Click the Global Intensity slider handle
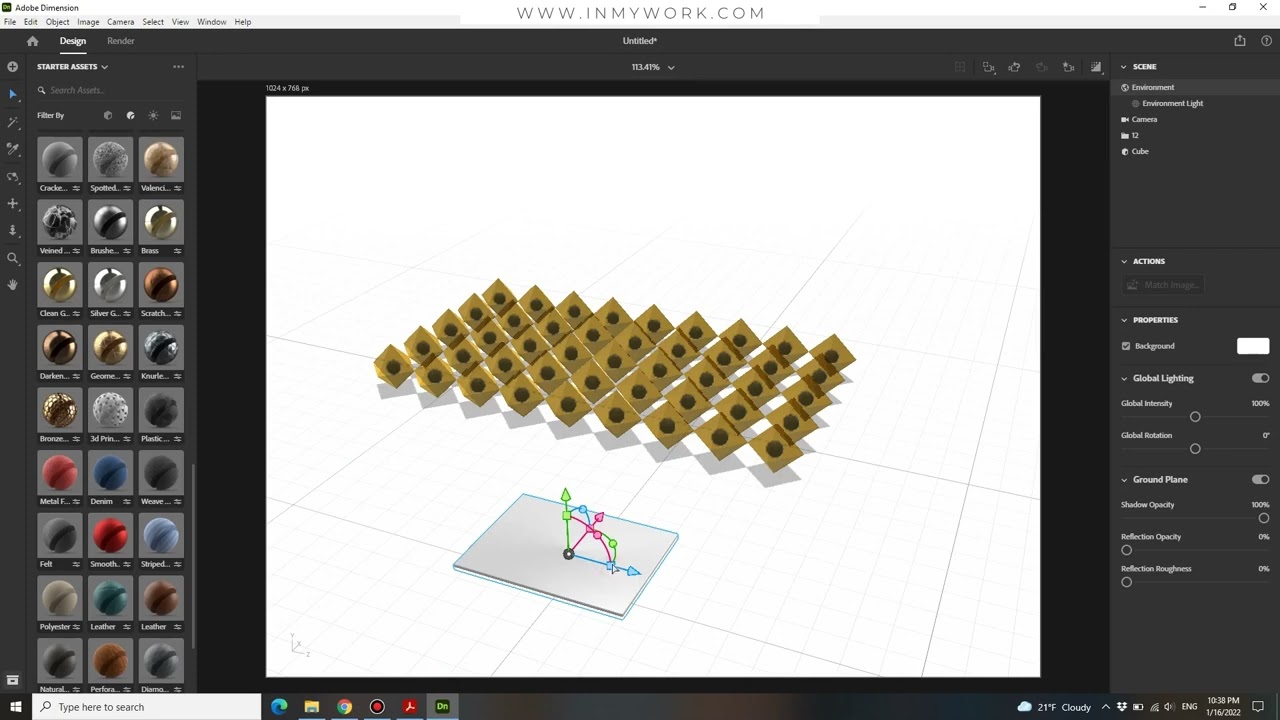The image size is (1280, 720). 1195,417
